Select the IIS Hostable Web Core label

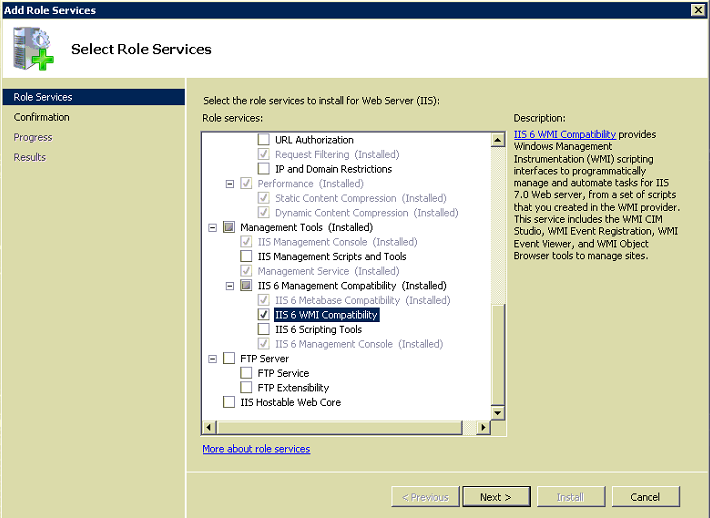click(291, 402)
